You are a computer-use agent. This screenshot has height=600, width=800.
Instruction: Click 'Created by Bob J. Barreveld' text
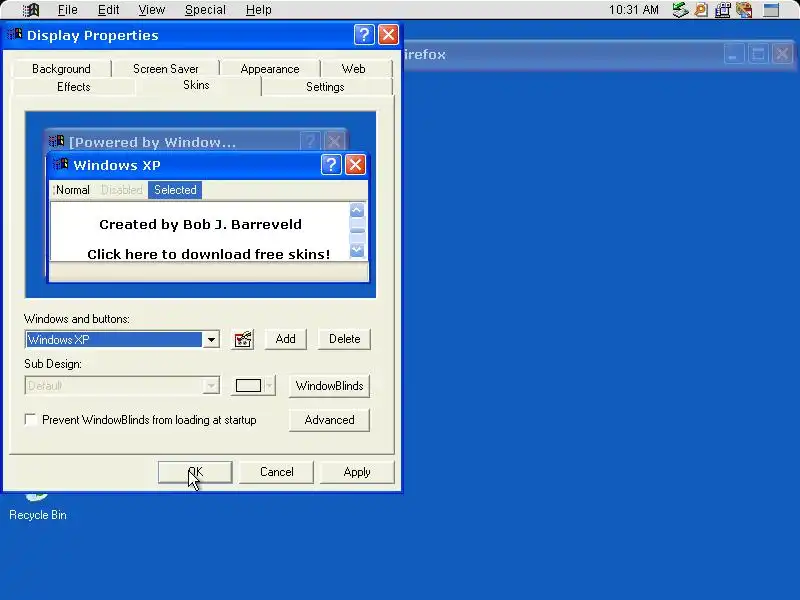[201, 224]
